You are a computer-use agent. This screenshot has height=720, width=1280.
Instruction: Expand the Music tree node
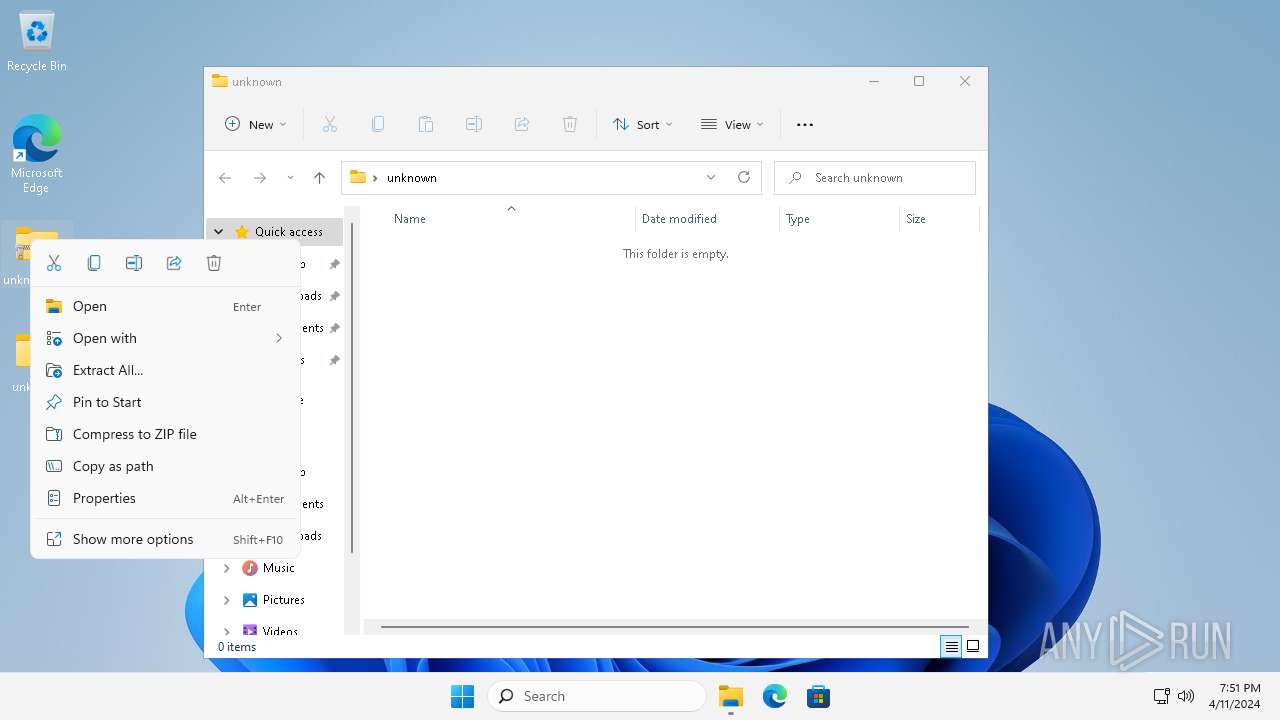227,568
